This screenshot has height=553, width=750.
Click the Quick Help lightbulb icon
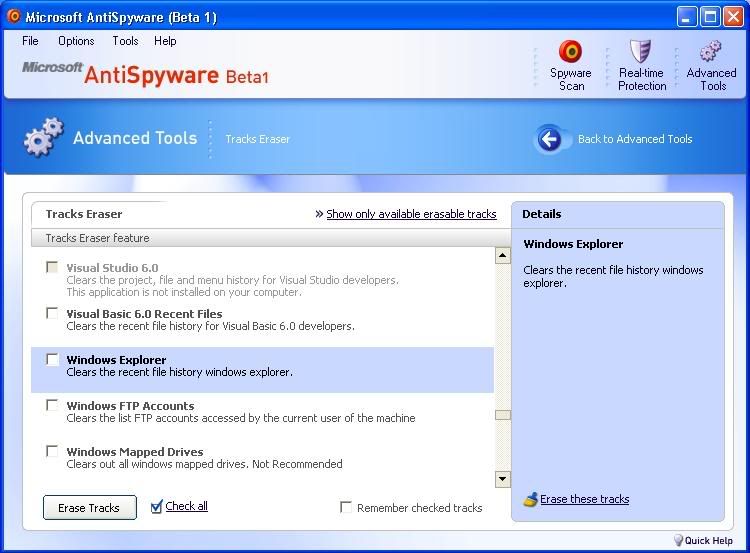(x=678, y=540)
